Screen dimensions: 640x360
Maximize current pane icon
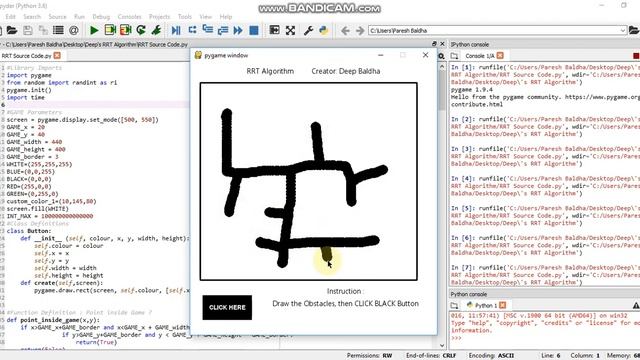tap(275, 30)
